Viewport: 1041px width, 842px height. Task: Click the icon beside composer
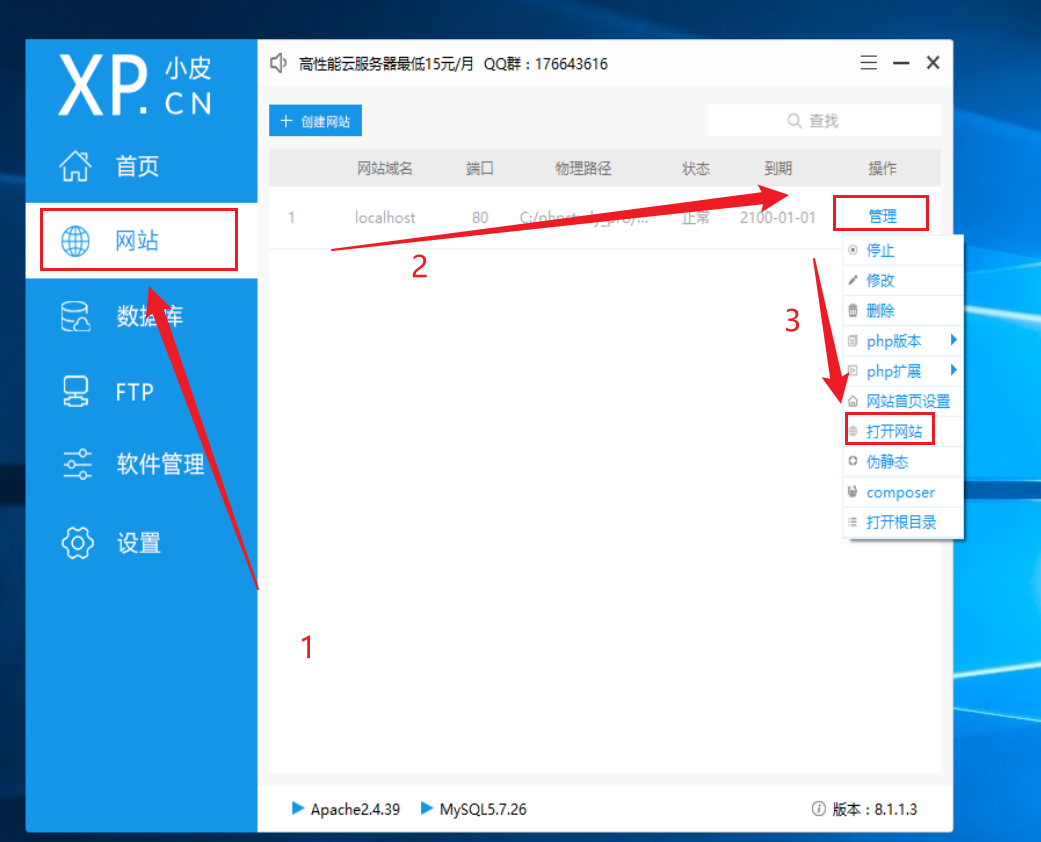[853, 491]
